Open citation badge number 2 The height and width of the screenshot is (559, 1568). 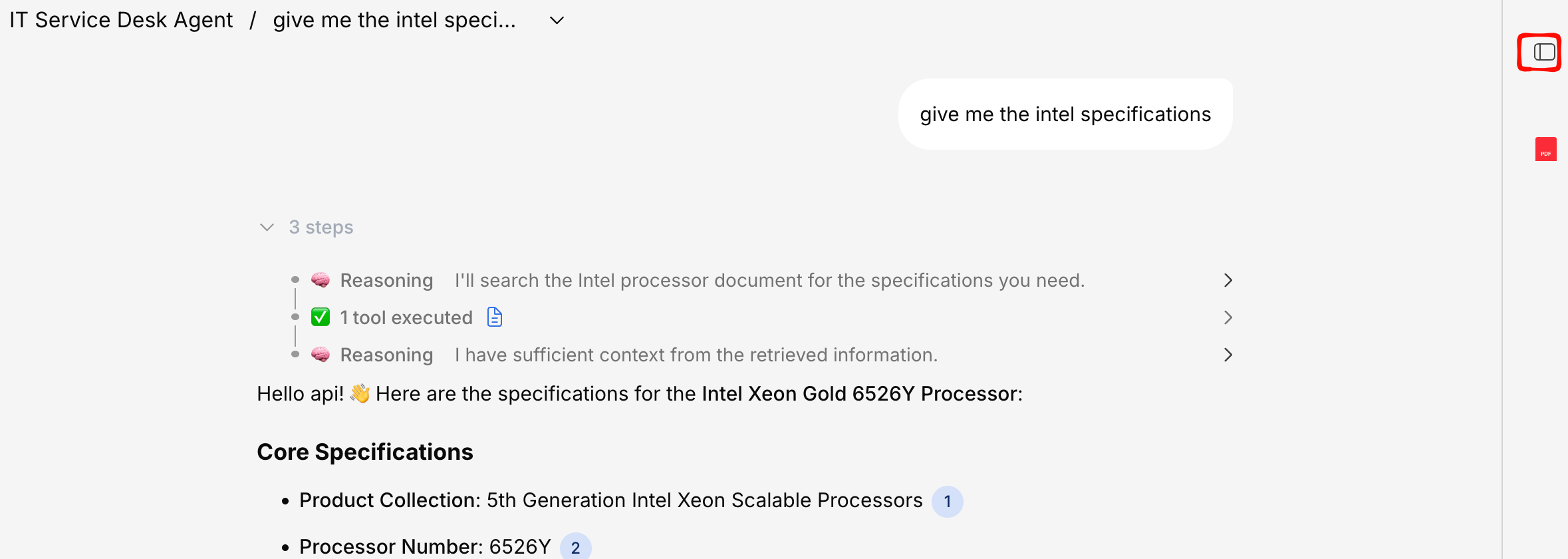(x=575, y=547)
